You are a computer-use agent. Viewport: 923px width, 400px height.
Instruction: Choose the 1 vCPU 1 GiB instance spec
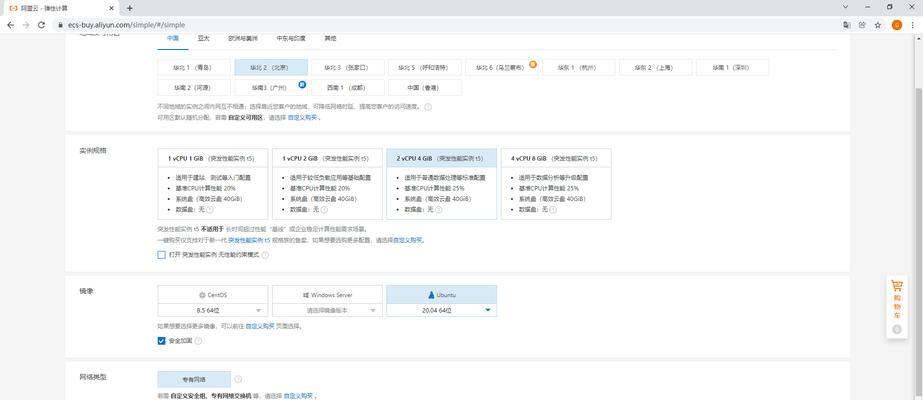(213, 184)
